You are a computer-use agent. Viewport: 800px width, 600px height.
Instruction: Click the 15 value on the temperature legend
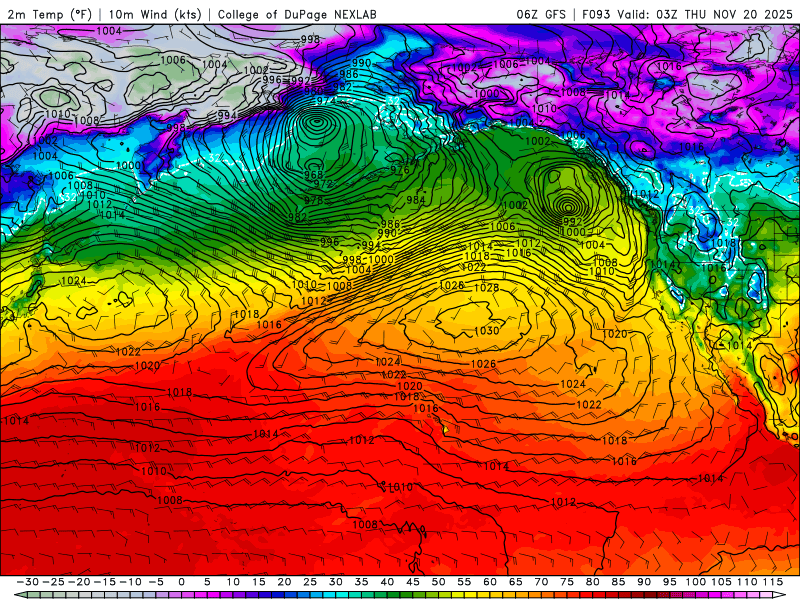(259, 582)
